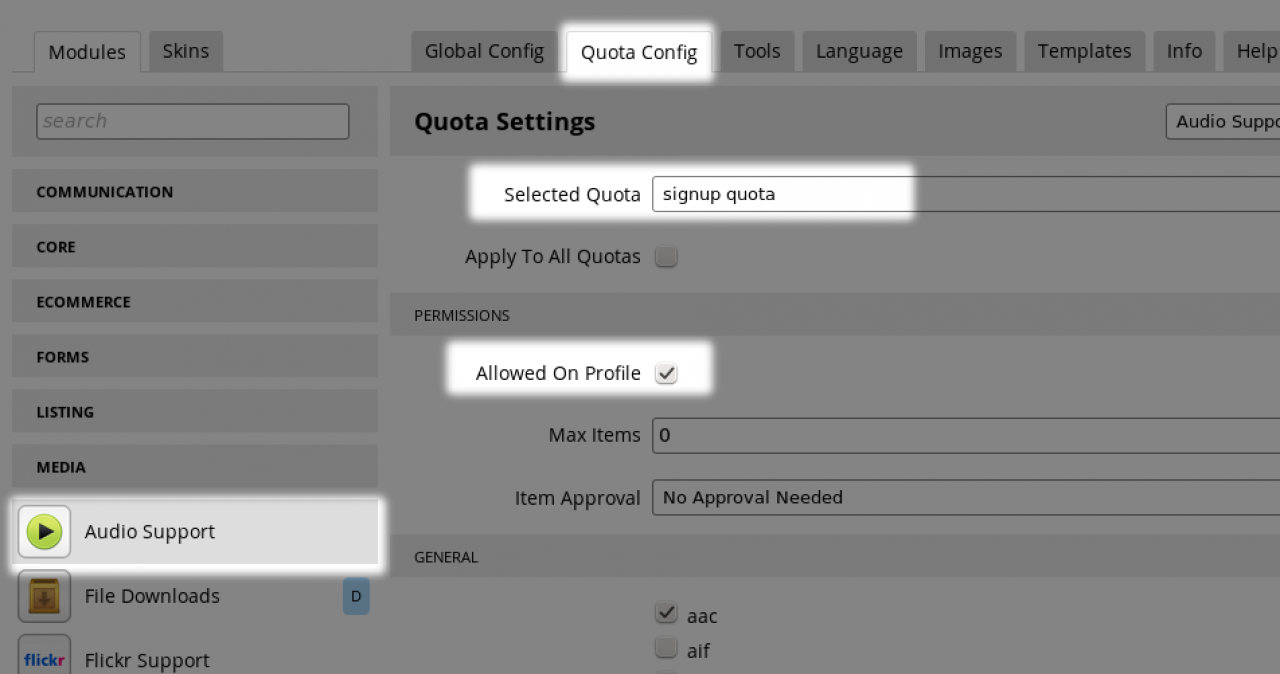Open the Images tab

(970, 51)
